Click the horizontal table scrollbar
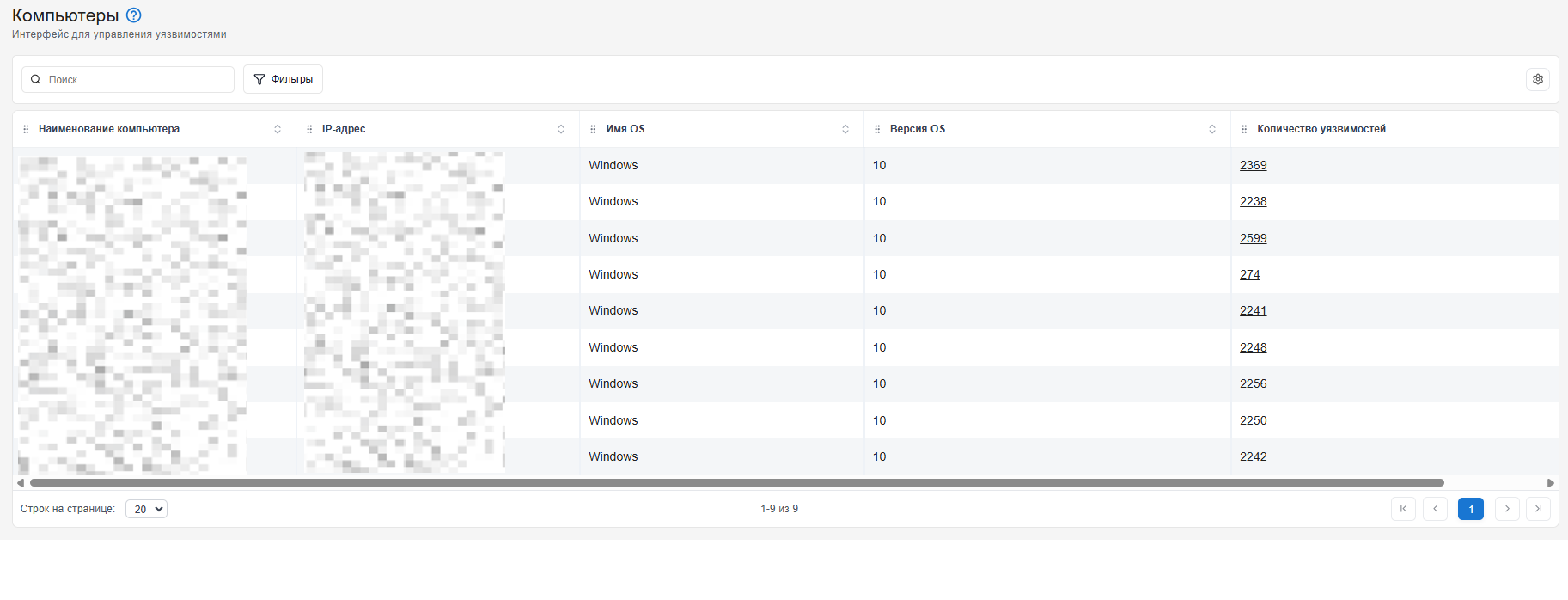1568x600 pixels. point(736,483)
